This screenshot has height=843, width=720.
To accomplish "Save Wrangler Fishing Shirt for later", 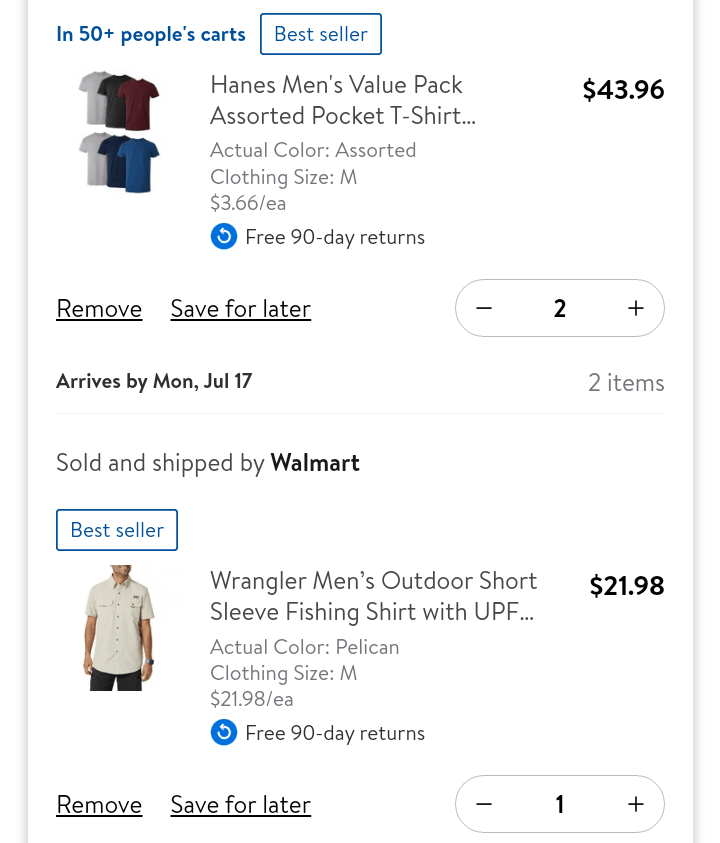I will click(240, 805).
